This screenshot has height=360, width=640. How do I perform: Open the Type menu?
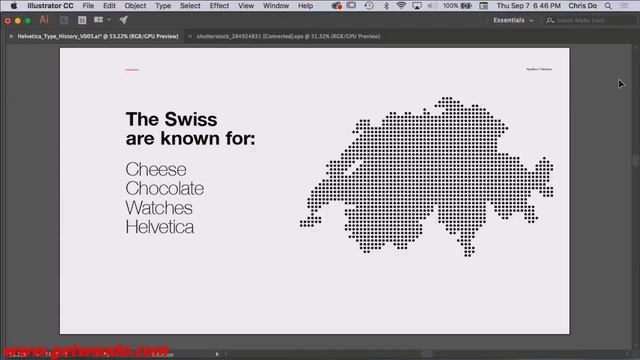pos(163,6)
